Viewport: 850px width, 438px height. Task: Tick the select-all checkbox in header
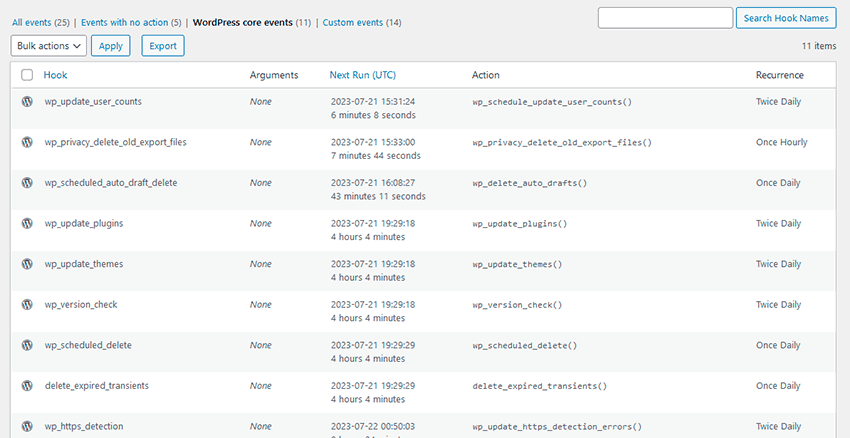(27, 75)
